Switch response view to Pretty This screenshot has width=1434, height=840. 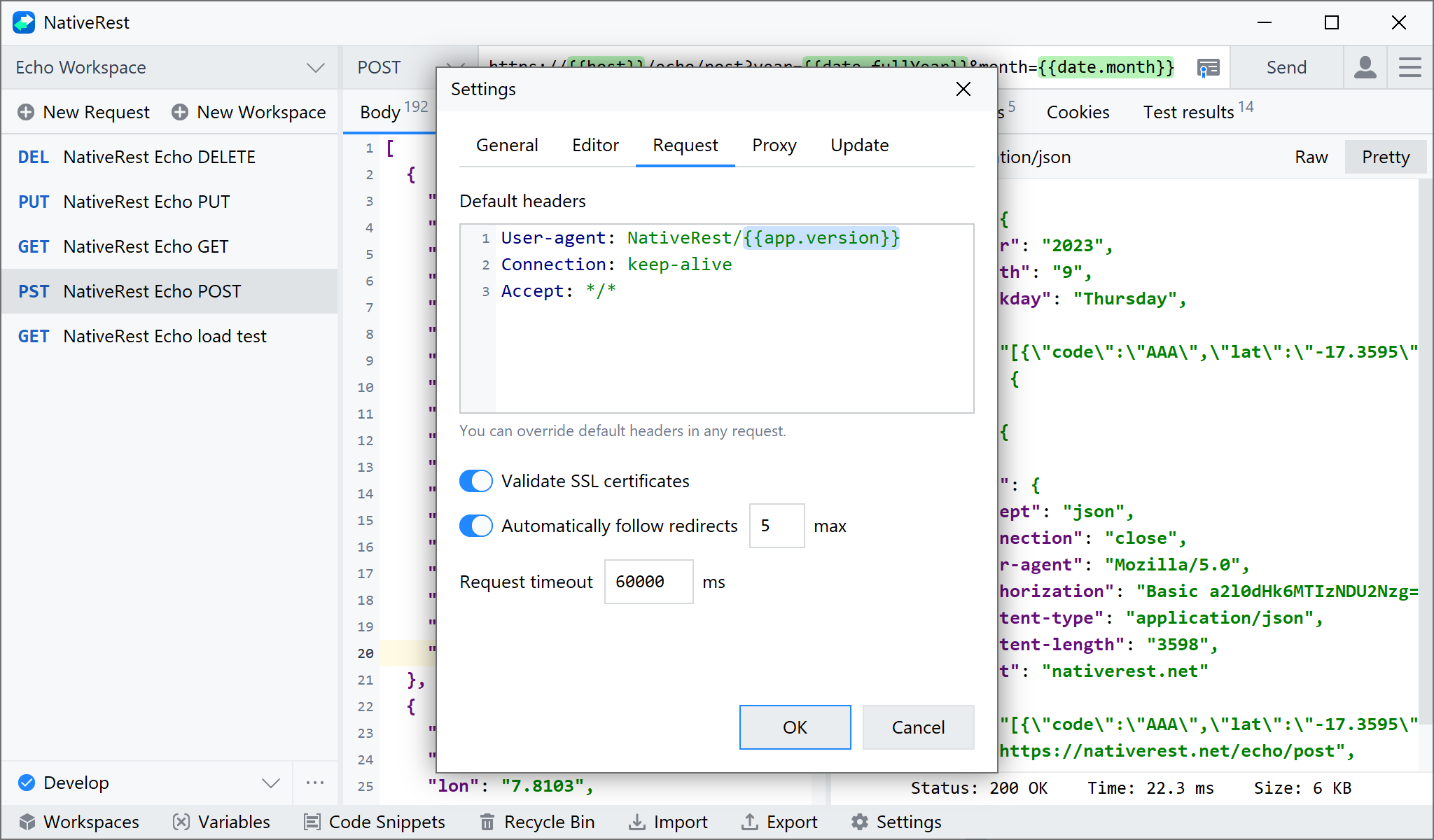click(1386, 157)
